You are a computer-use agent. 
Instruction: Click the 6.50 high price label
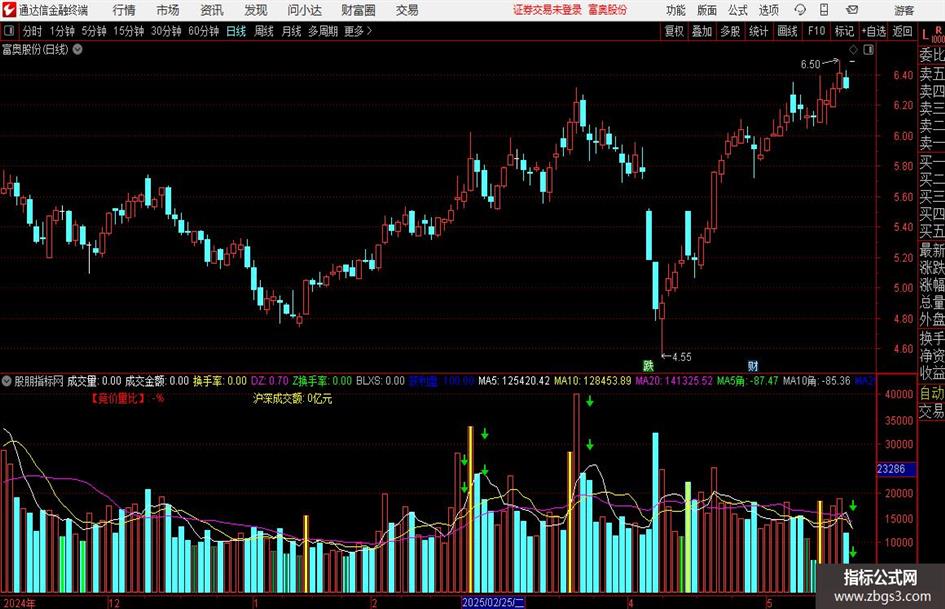tap(810, 65)
